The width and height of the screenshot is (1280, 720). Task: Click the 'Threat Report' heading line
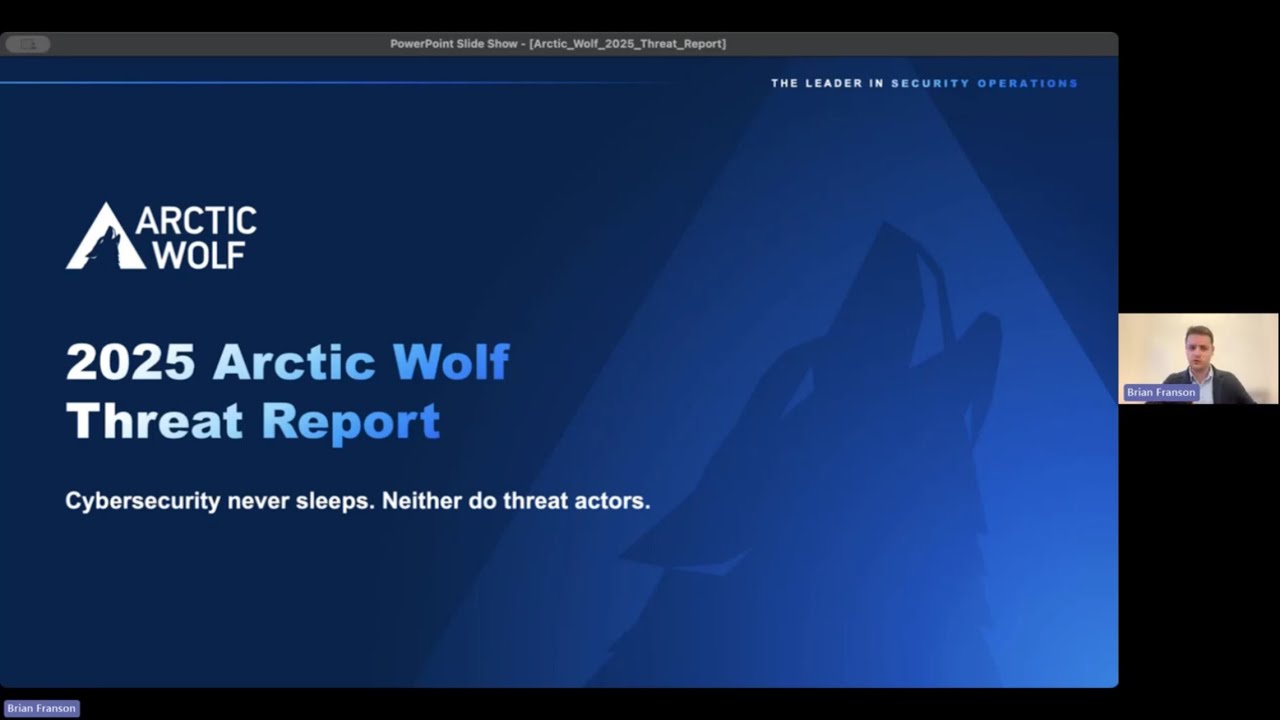253,421
